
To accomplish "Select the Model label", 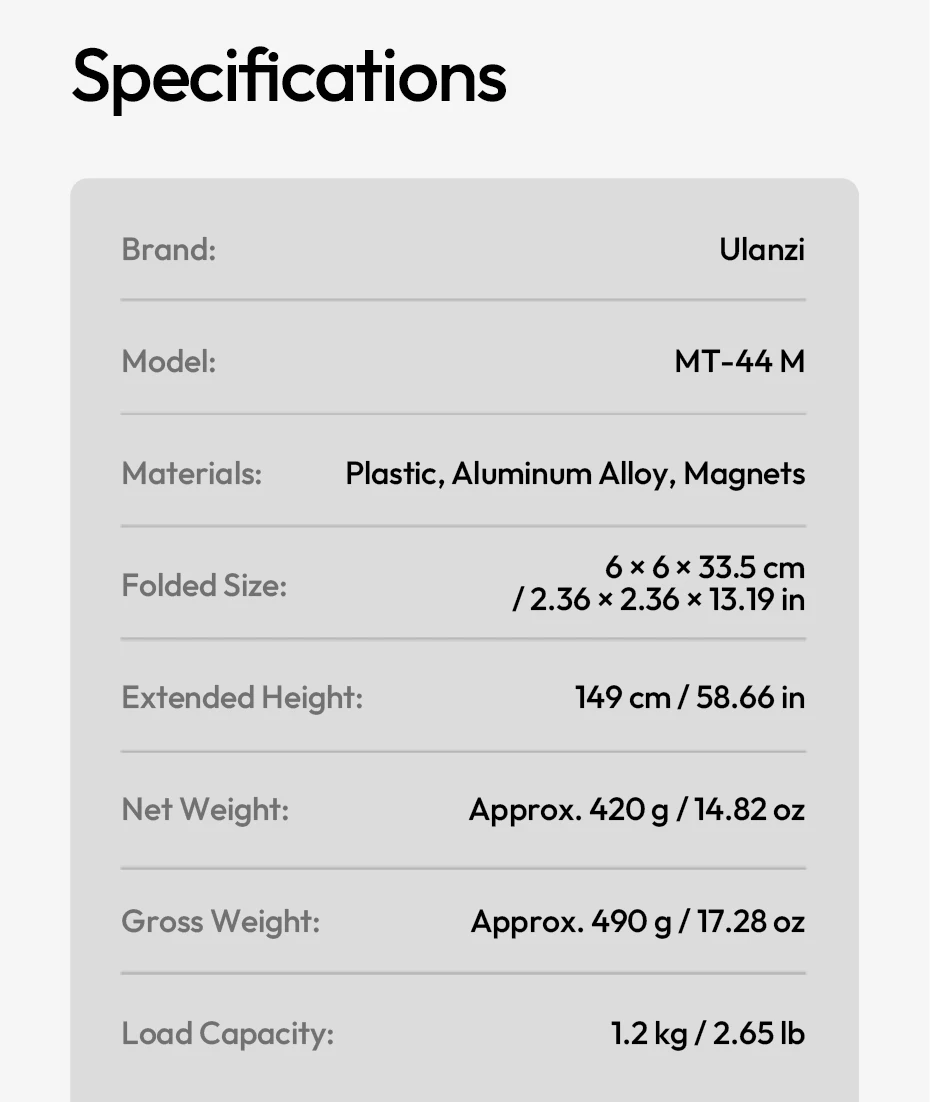I will [169, 361].
